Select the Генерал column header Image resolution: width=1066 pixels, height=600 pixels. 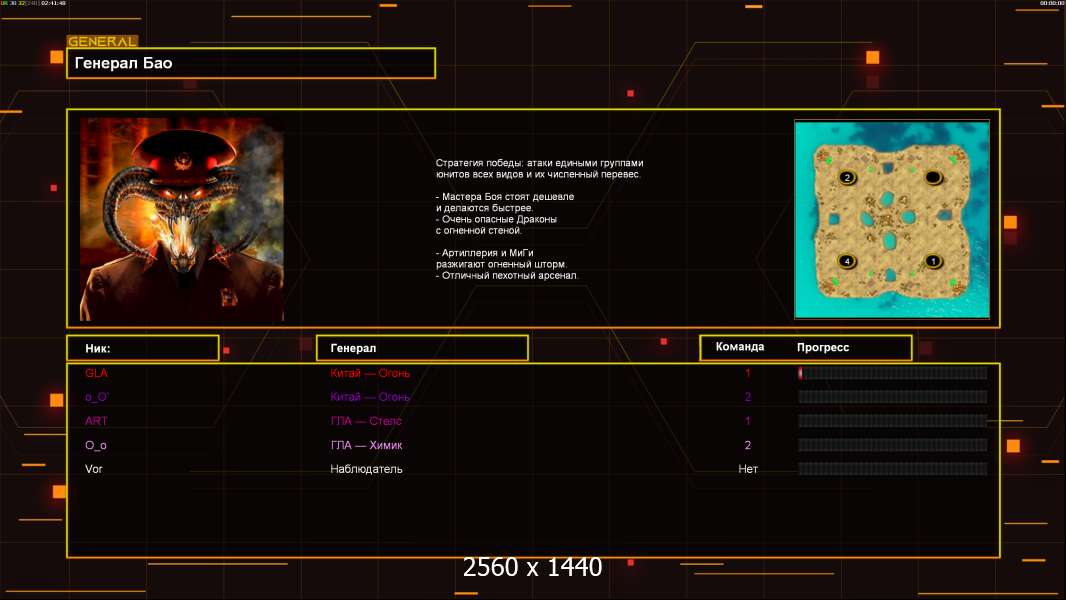(422, 348)
